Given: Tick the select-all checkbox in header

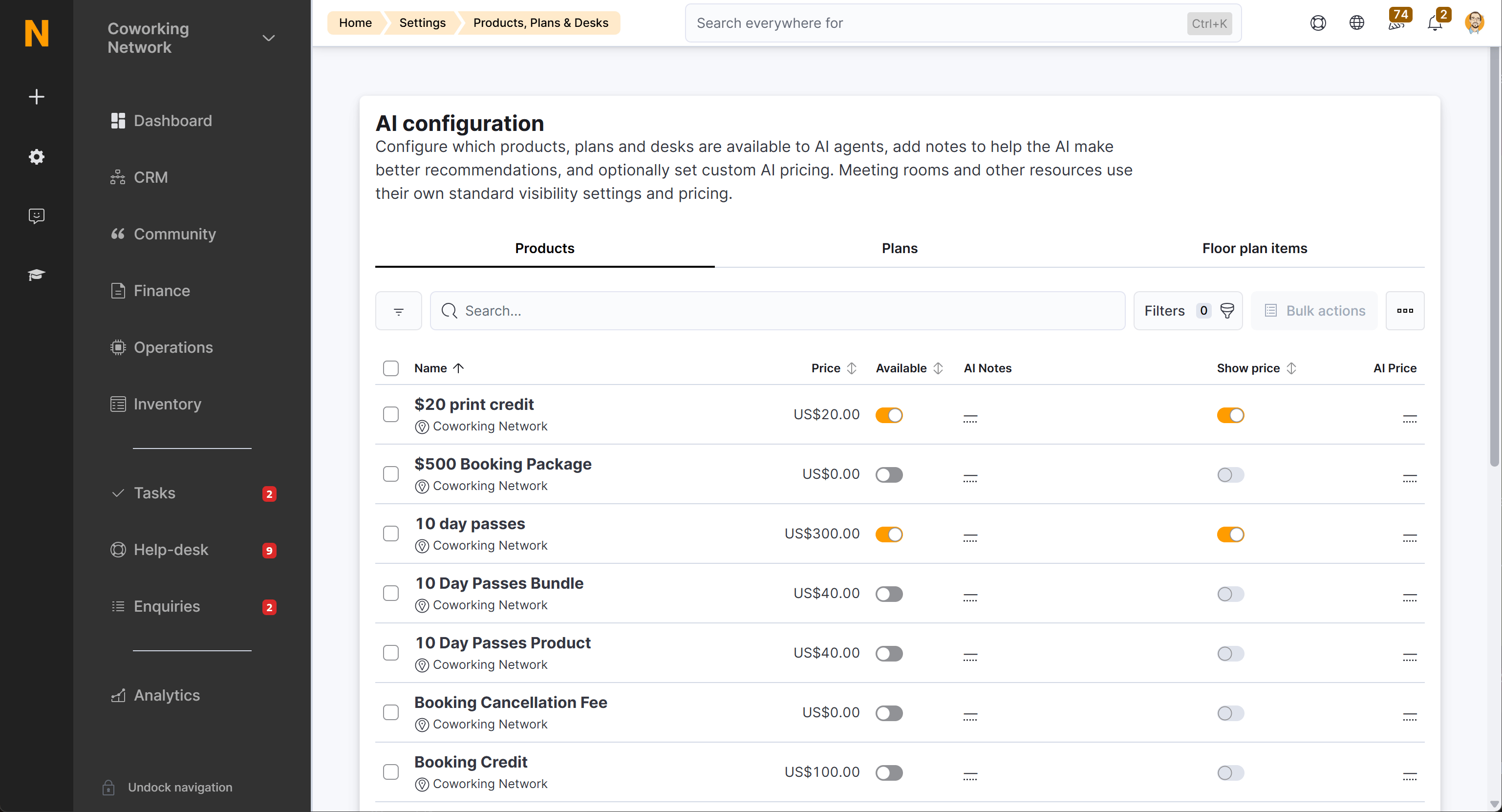Looking at the screenshot, I should tap(391, 368).
